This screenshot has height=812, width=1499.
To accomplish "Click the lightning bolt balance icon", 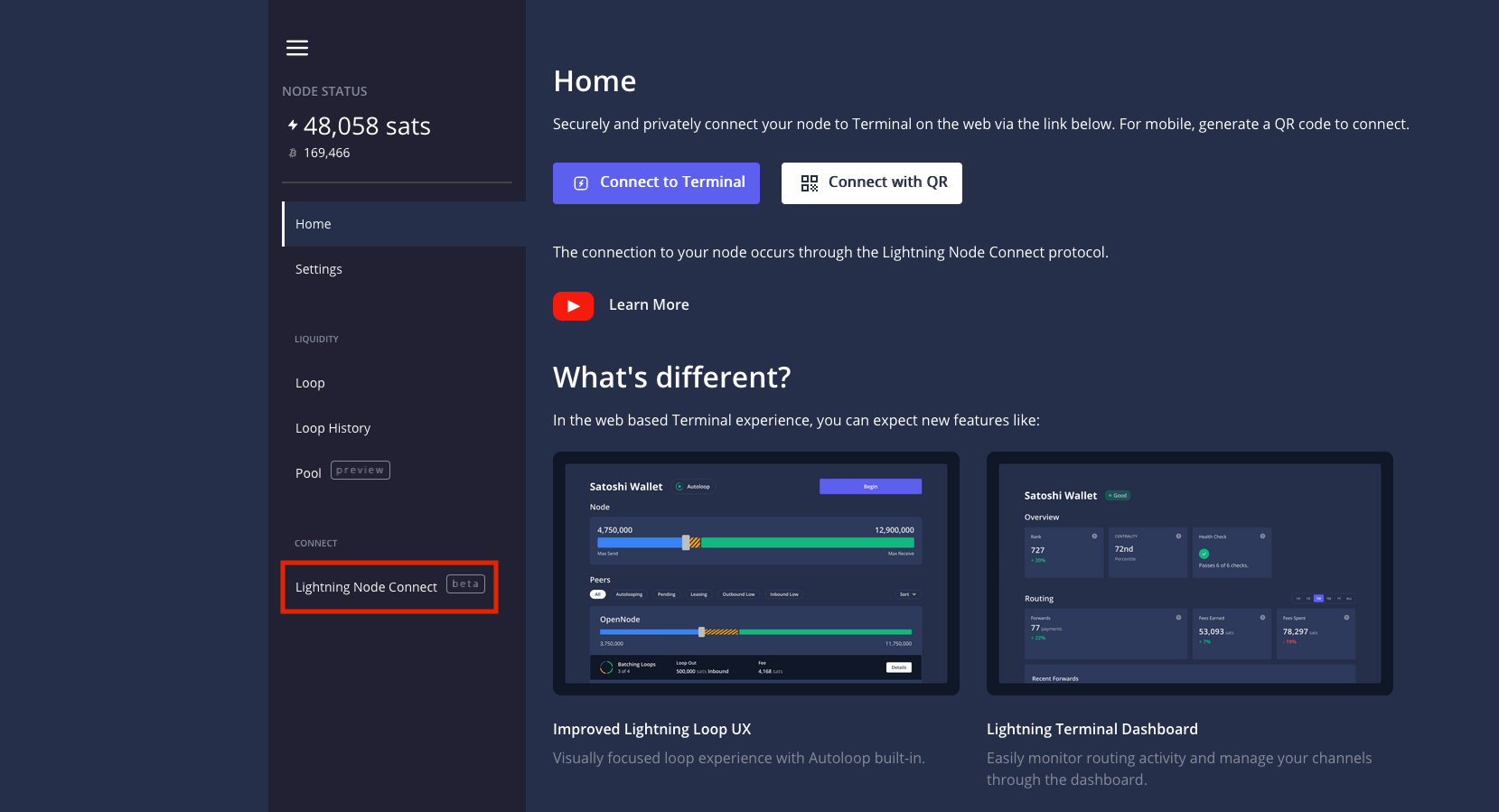I will pyautogui.click(x=293, y=125).
